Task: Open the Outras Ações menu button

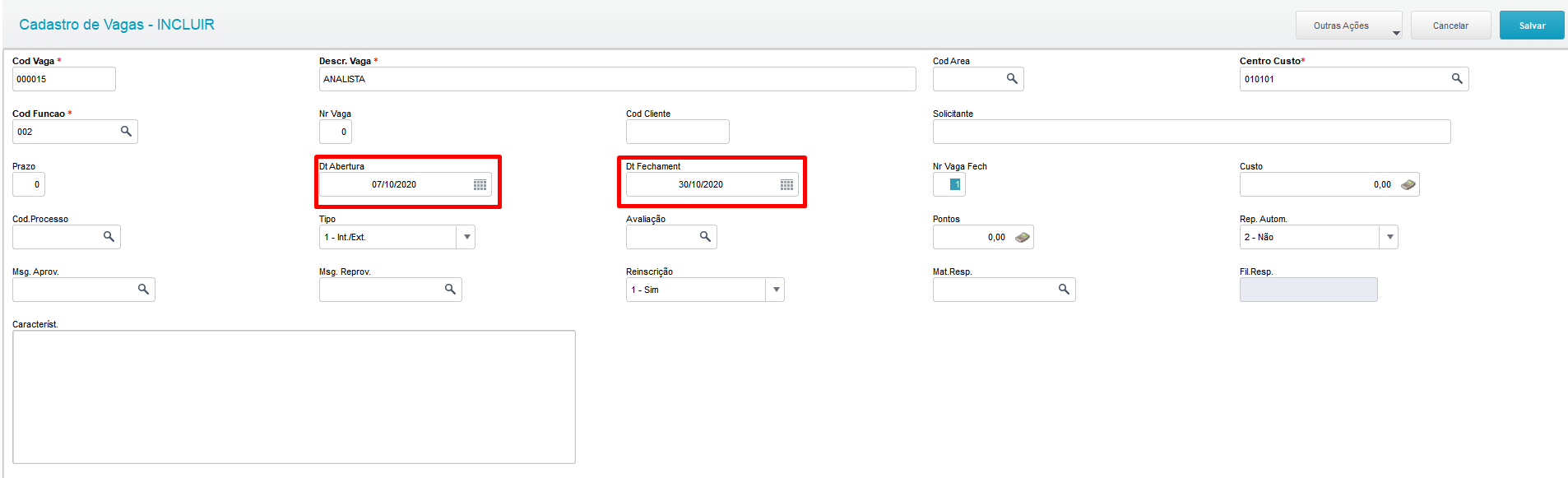Action: point(1349,26)
